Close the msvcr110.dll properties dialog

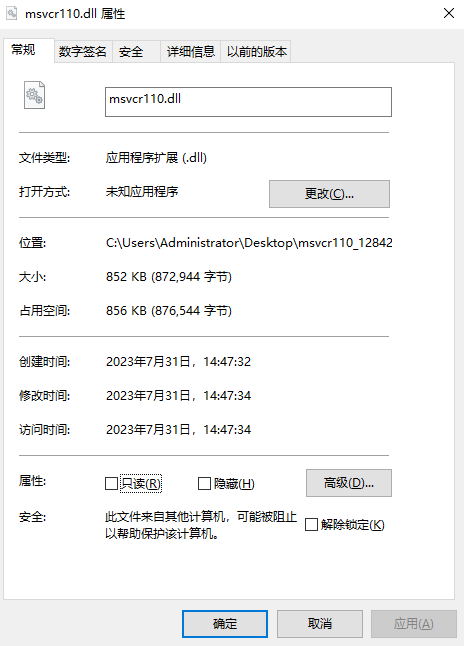[x=449, y=13]
